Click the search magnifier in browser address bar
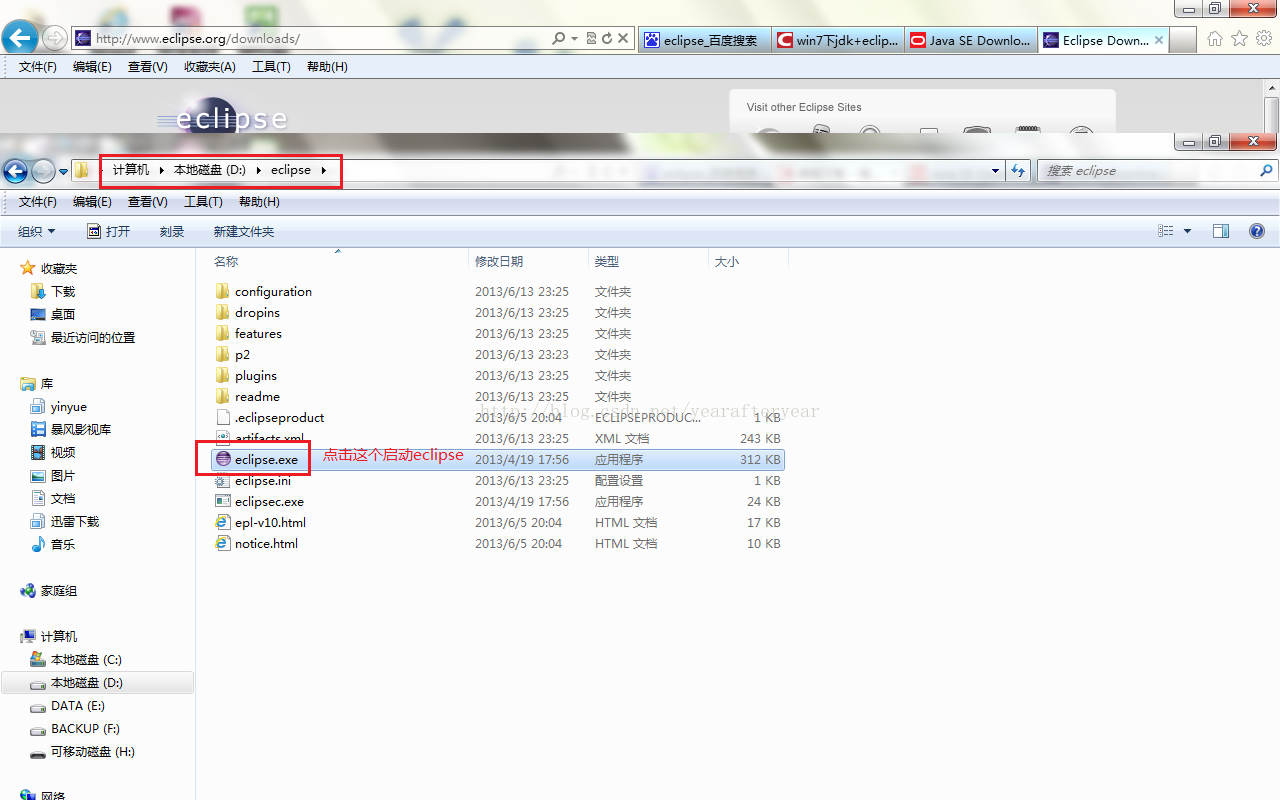Image resolution: width=1280 pixels, height=800 pixels. (559, 39)
